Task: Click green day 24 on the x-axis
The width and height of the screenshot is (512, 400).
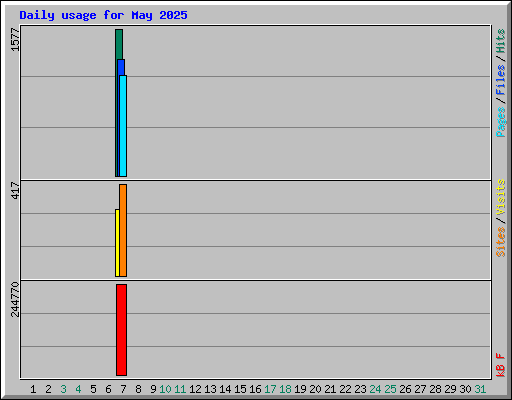Action: [x=375, y=389]
